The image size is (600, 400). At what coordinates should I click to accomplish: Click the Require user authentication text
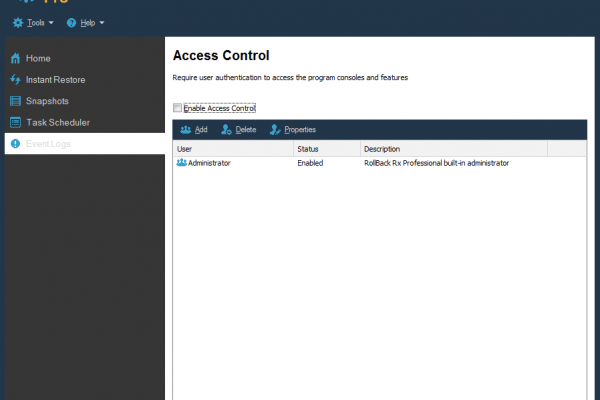pyautogui.click(x=290, y=78)
